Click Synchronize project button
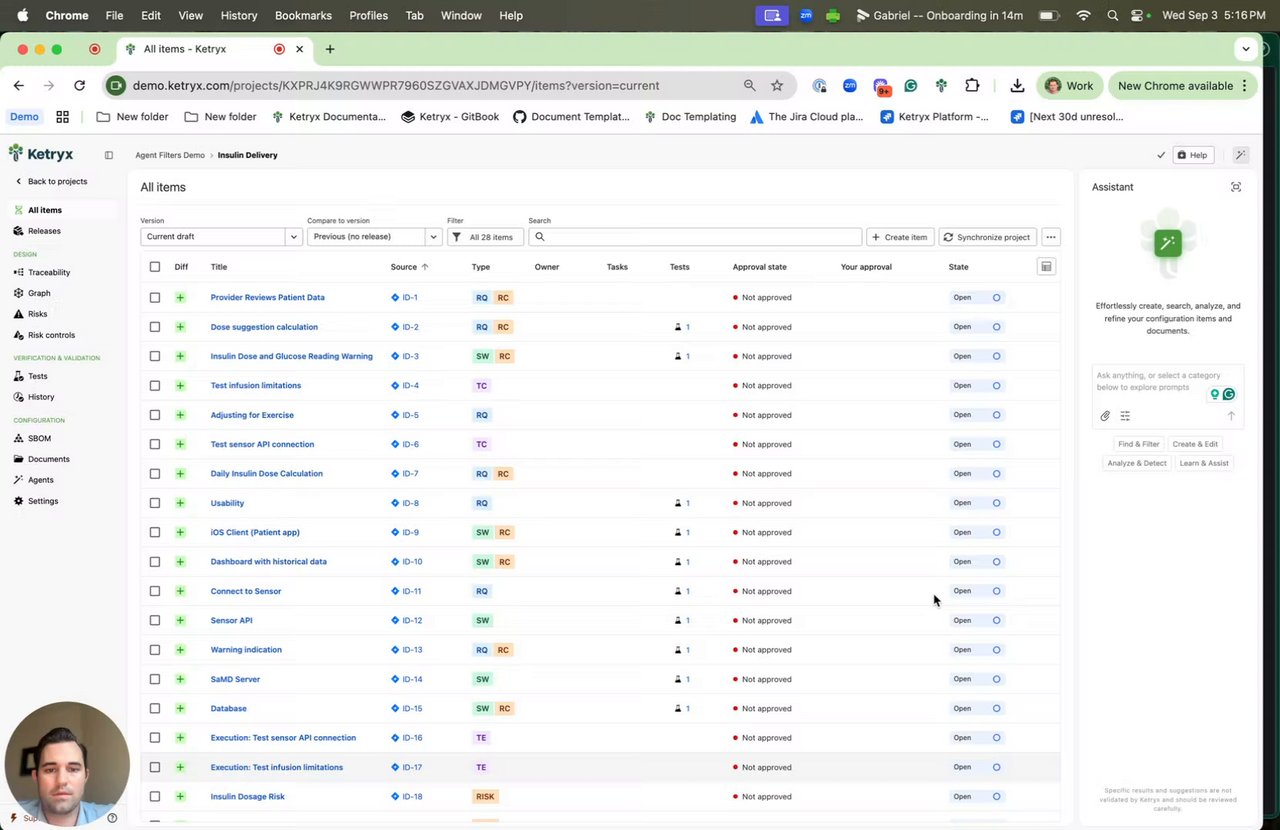1280x830 pixels. point(986,237)
